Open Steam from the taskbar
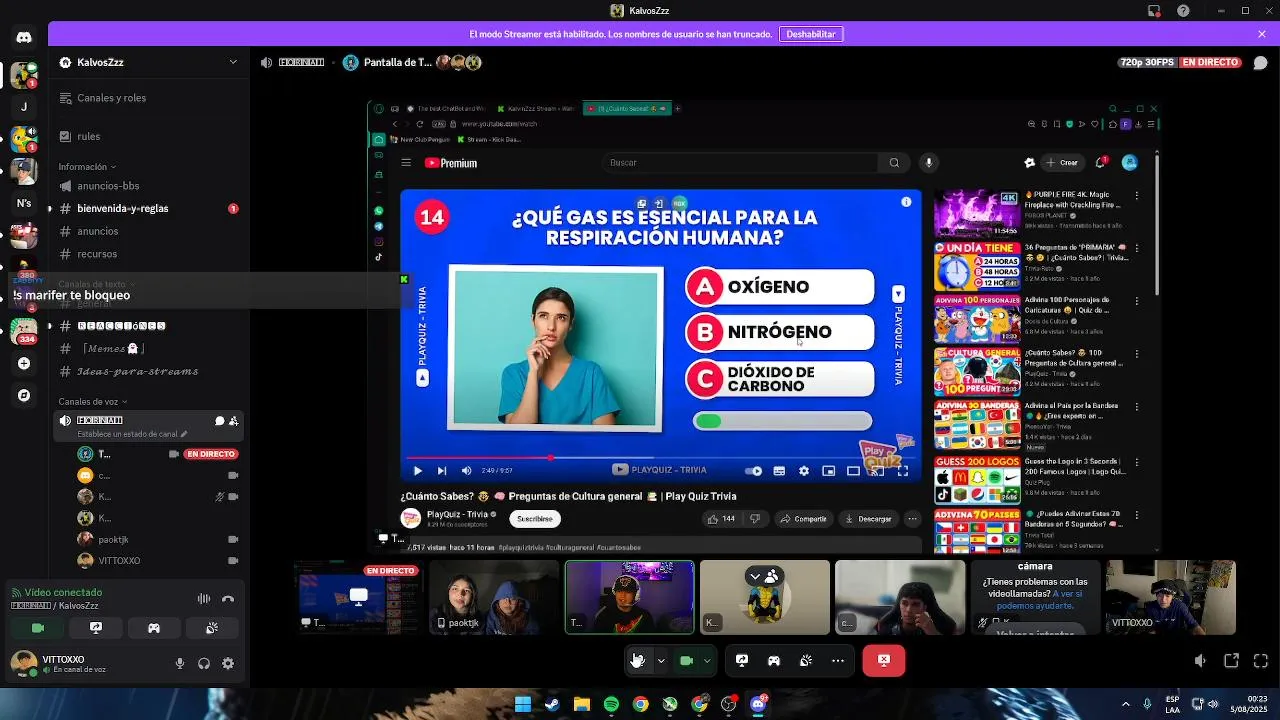This screenshot has height=720, width=1280. pyautogui.click(x=552, y=704)
